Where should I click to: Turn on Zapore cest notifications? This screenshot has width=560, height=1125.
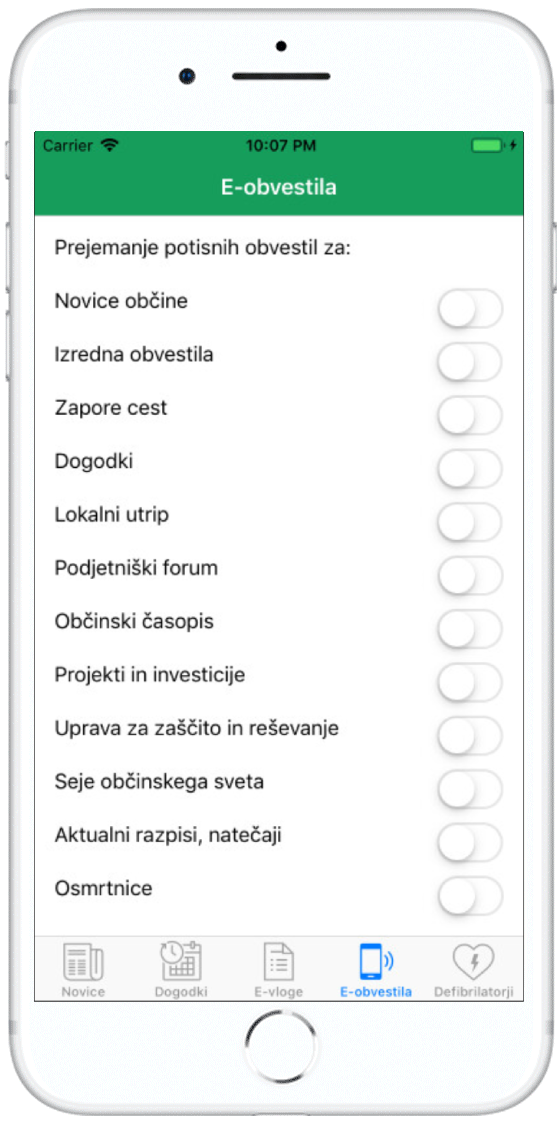(470, 415)
